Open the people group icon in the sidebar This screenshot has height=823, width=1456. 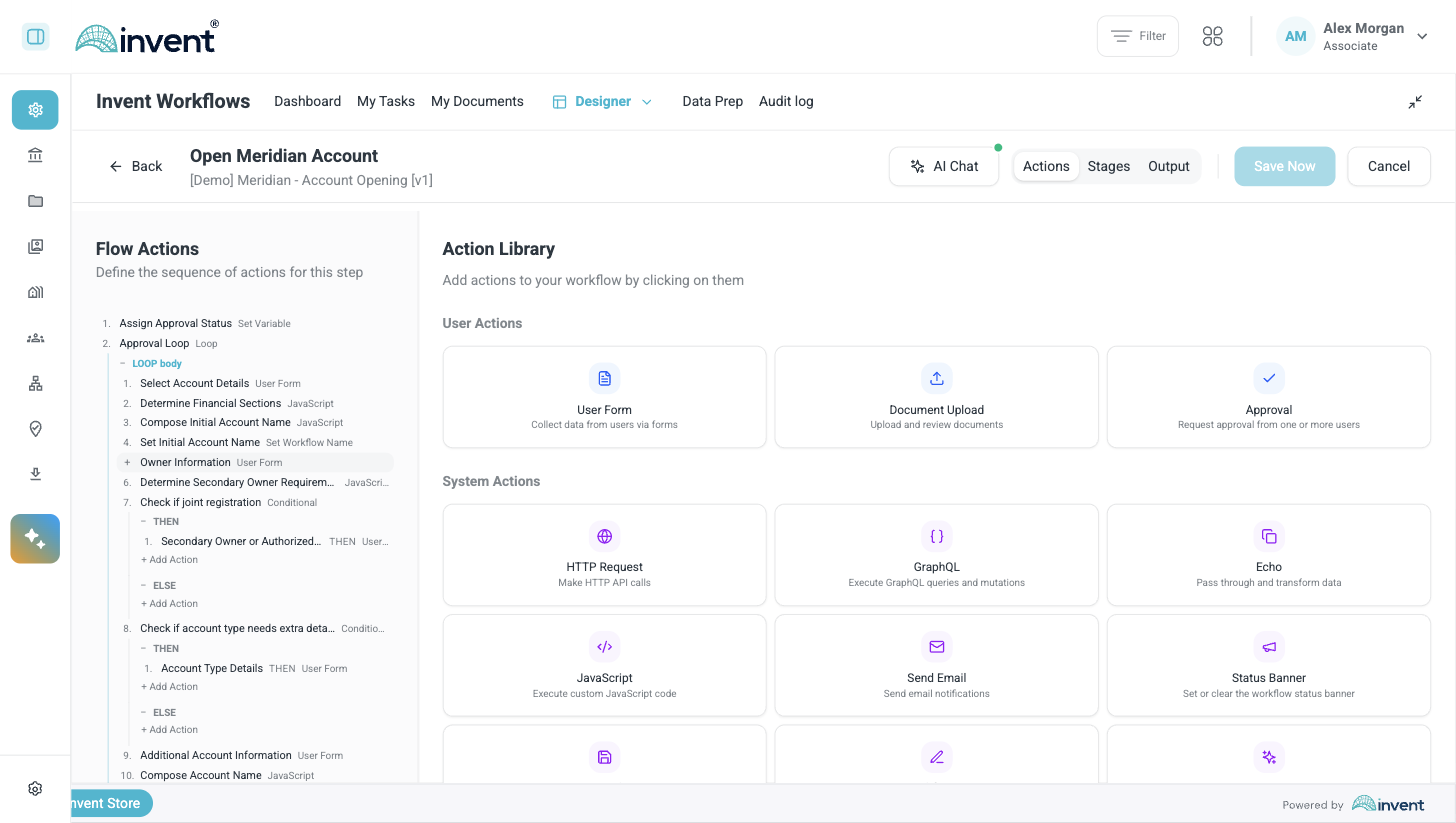pos(36,338)
